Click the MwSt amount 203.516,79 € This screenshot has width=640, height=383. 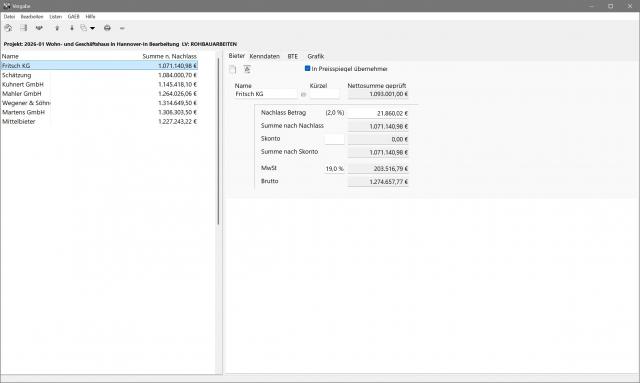tap(378, 169)
